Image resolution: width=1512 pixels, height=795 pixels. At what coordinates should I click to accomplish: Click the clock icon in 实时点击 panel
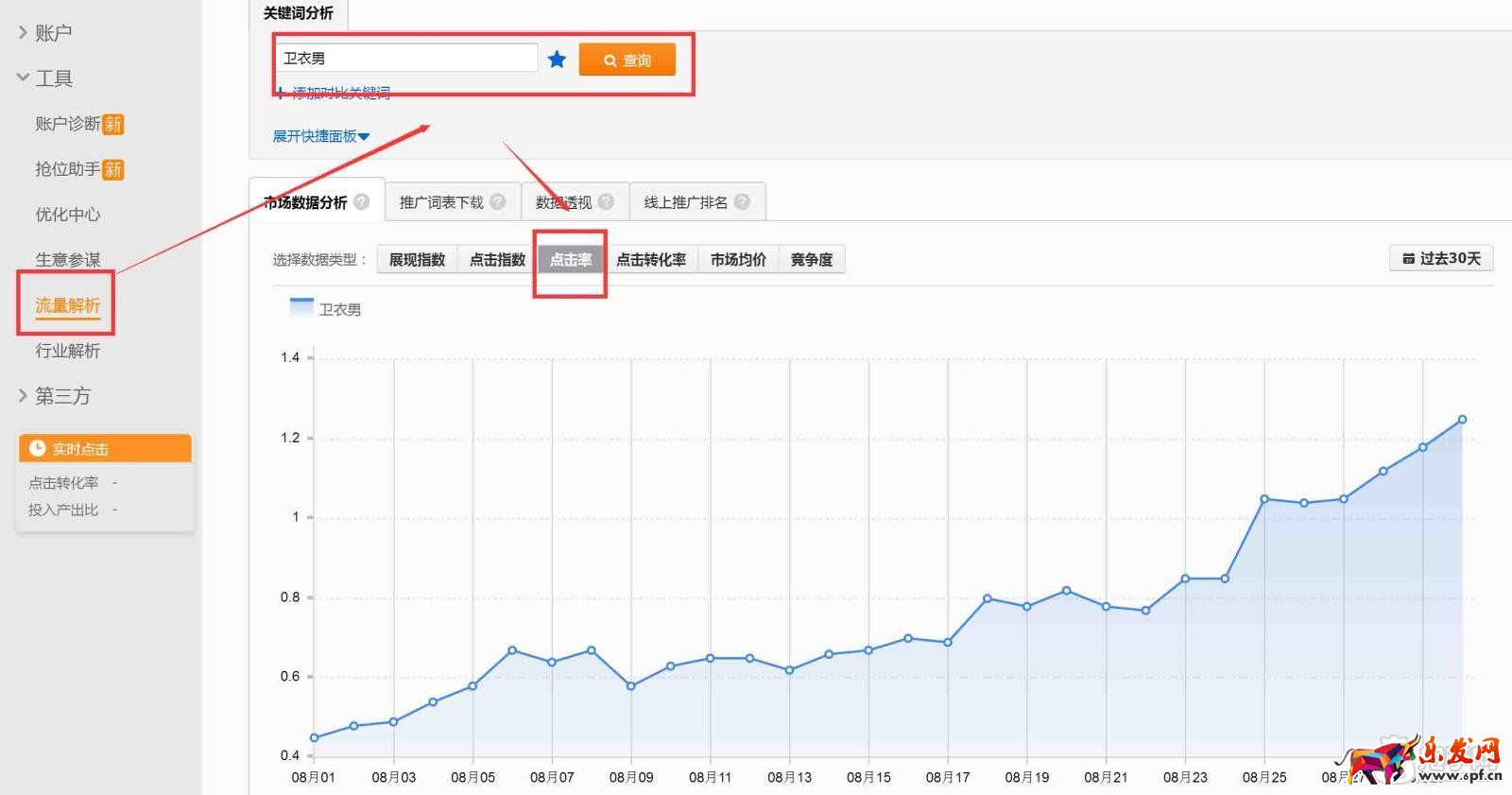38,448
